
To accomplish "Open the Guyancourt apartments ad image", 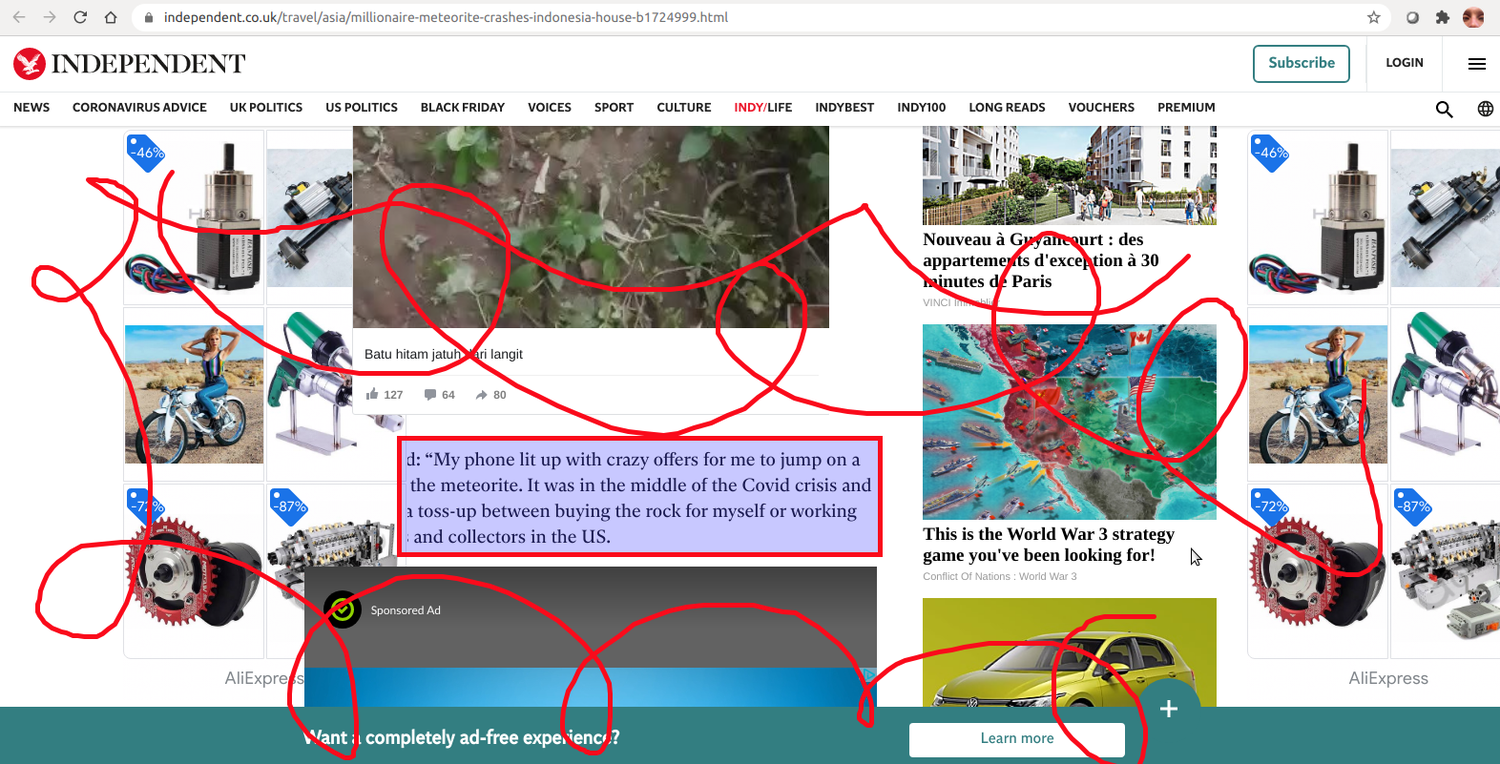I will pos(1069,175).
